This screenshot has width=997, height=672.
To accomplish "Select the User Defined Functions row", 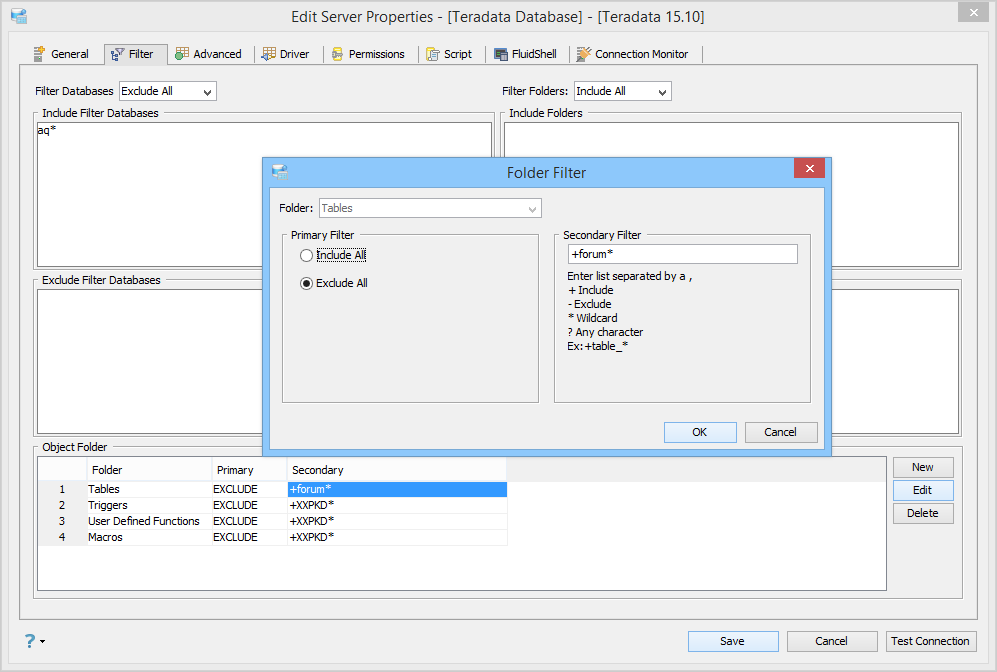I will (272, 521).
